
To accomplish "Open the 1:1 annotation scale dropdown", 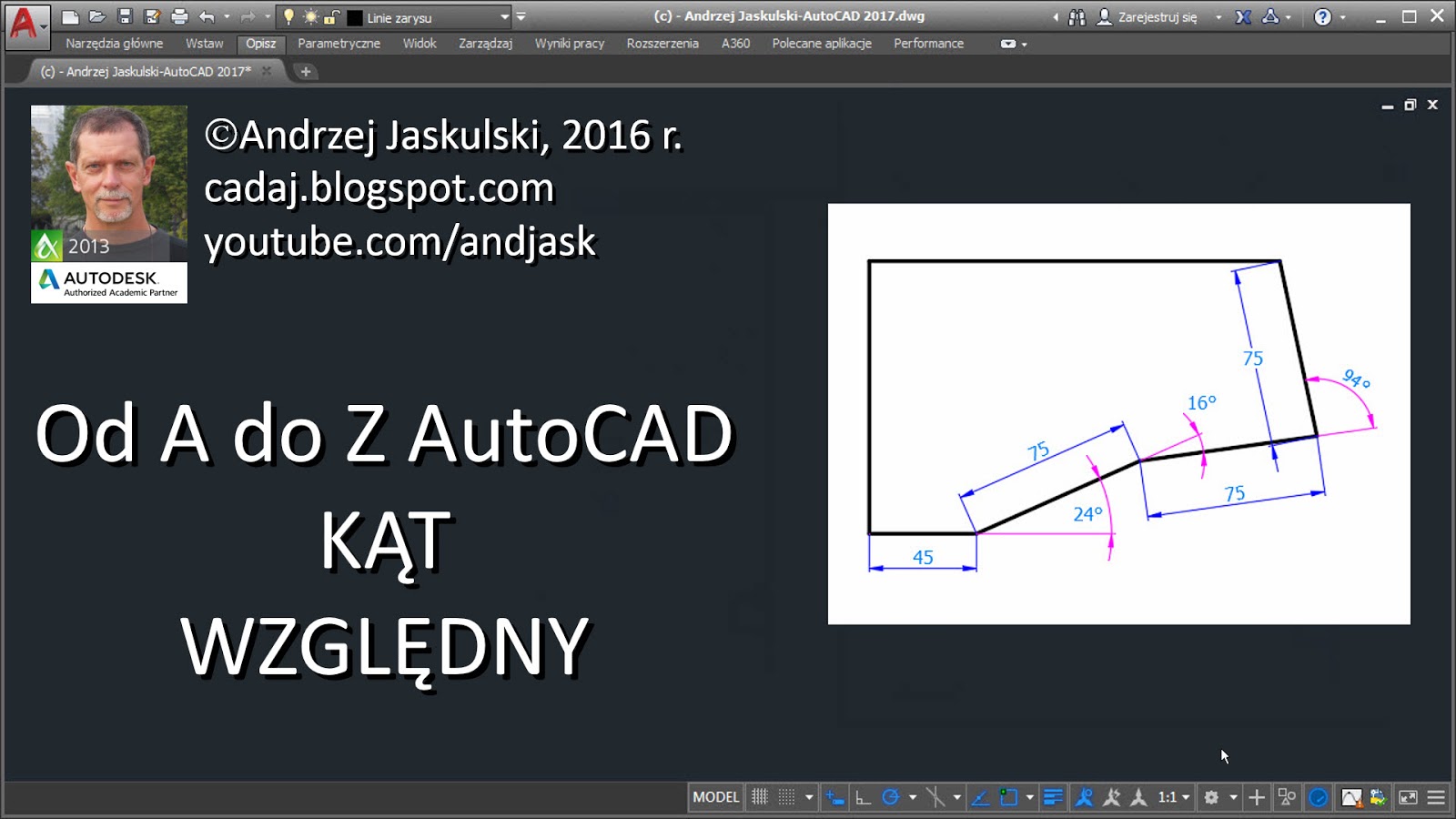I will pyautogui.click(x=1174, y=797).
